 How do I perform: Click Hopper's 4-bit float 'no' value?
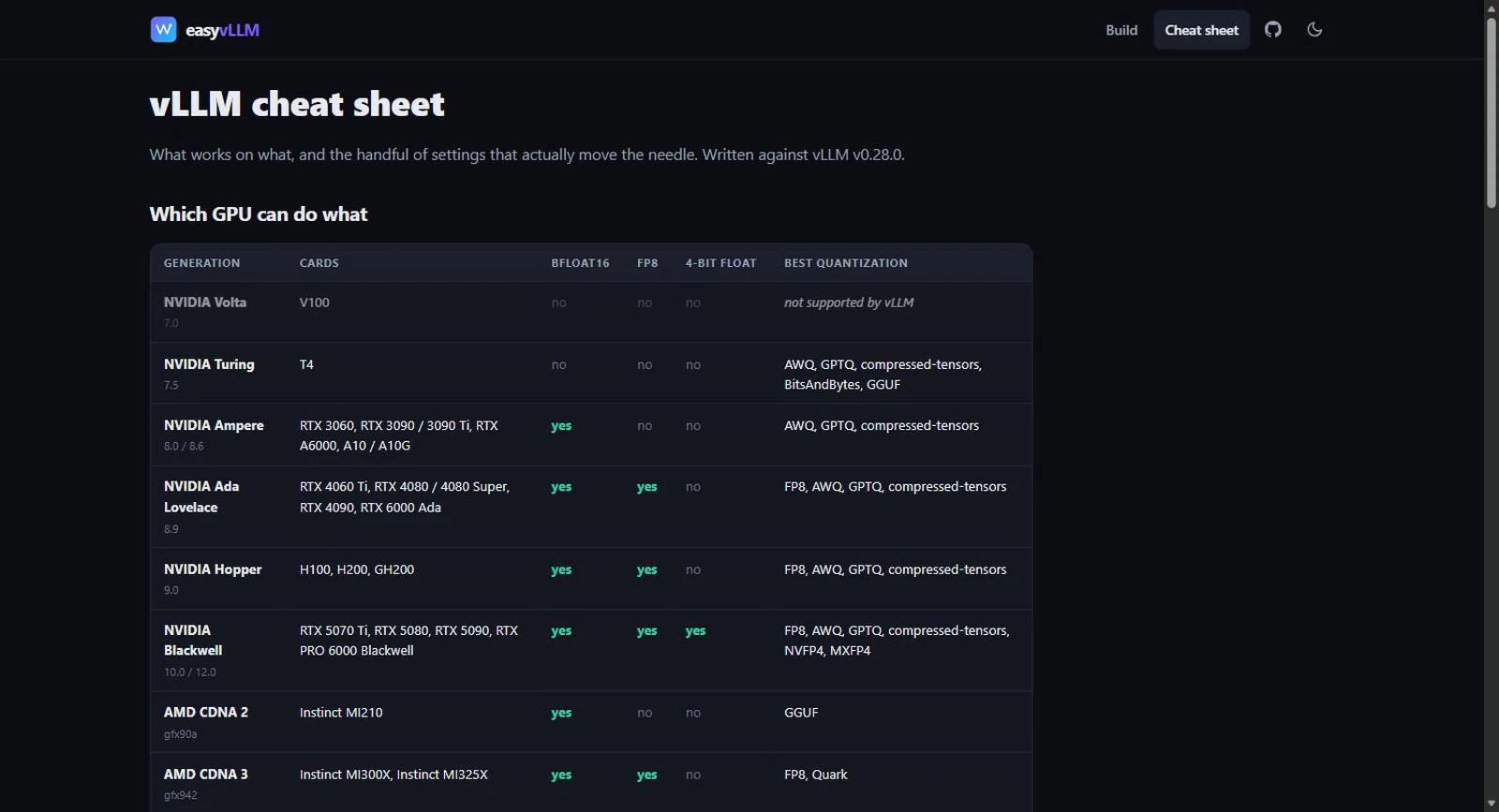pos(693,569)
